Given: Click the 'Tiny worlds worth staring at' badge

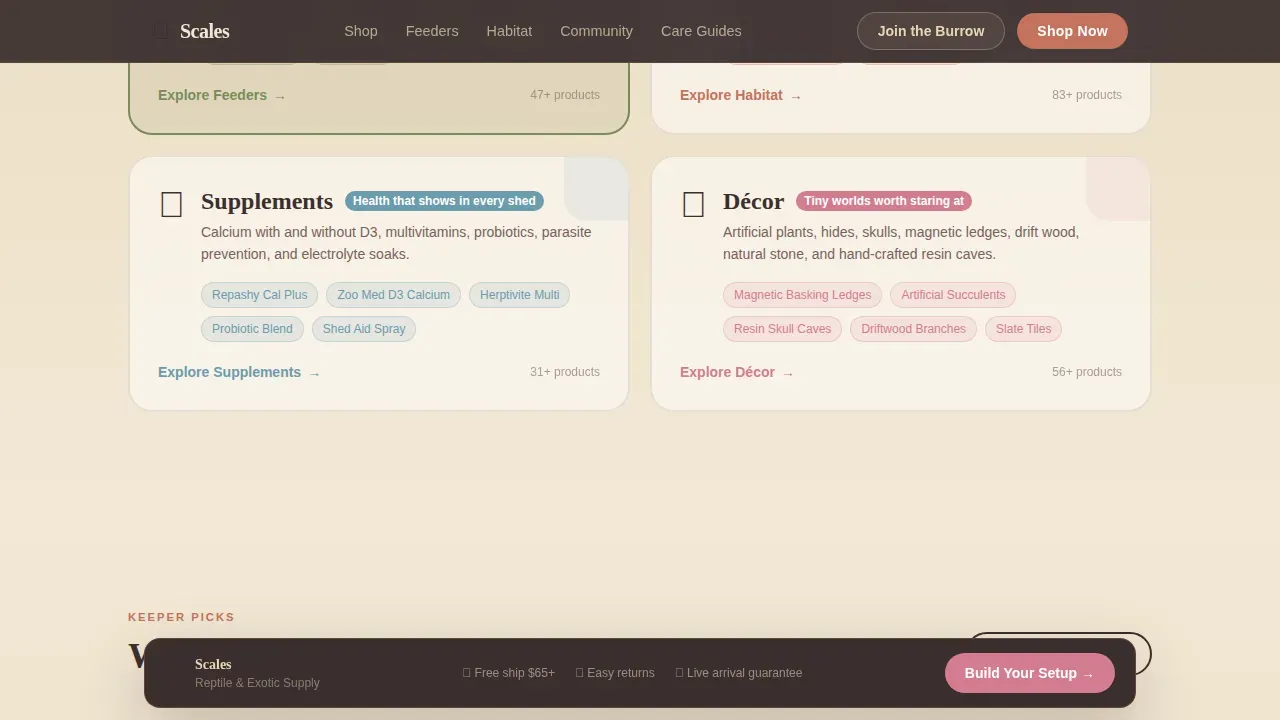Looking at the screenshot, I should (x=884, y=201).
